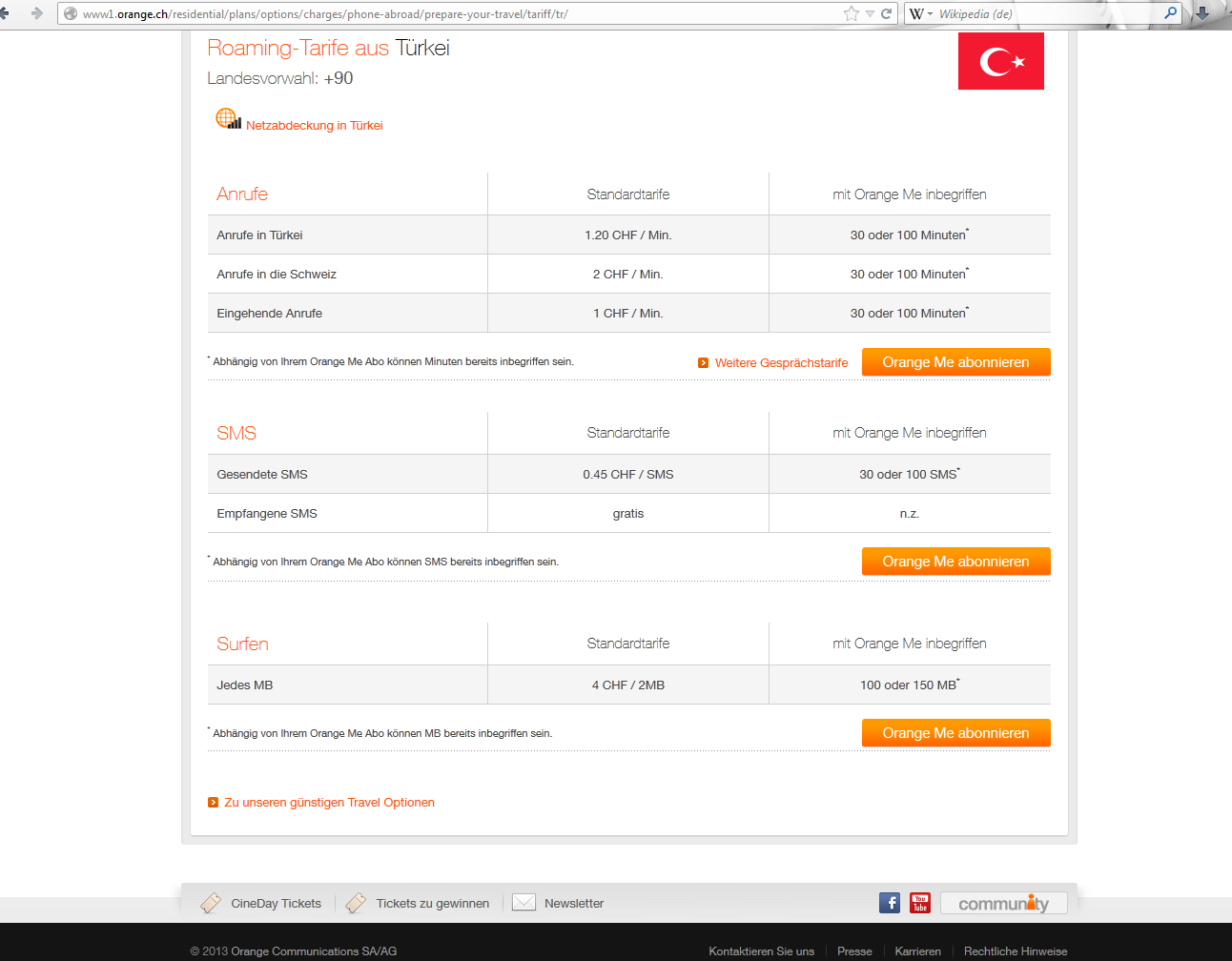Click the 100 oder 150 MB cell
This screenshot has width=1232, height=961.
pyautogui.click(x=910, y=685)
